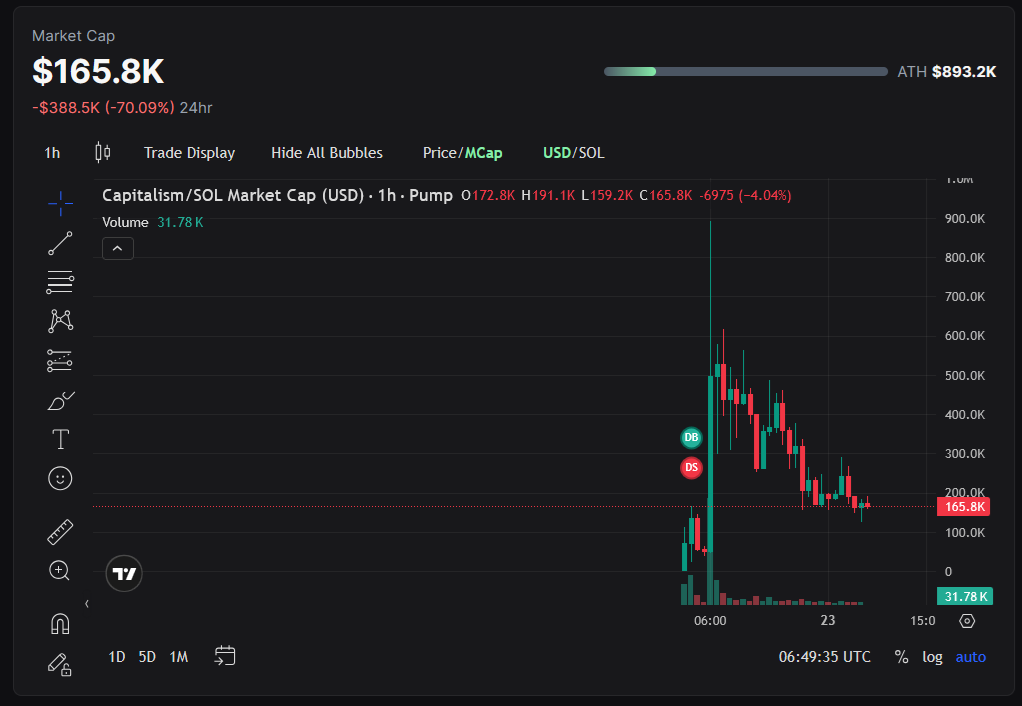Pick the brush drawing tool
Viewport: 1022px width, 706px height.
tap(61, 400)
